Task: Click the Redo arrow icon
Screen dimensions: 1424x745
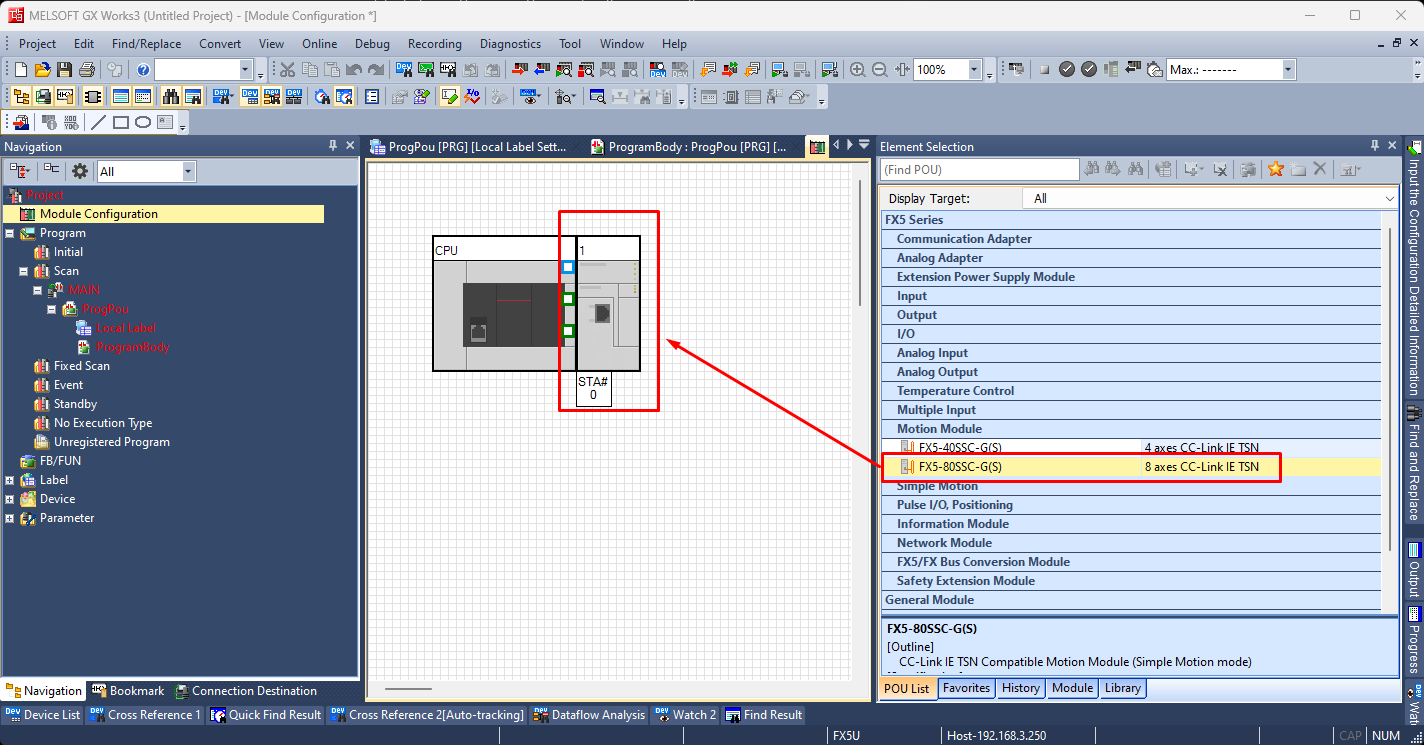Action: pyautogui.click(x=376, y=70)
